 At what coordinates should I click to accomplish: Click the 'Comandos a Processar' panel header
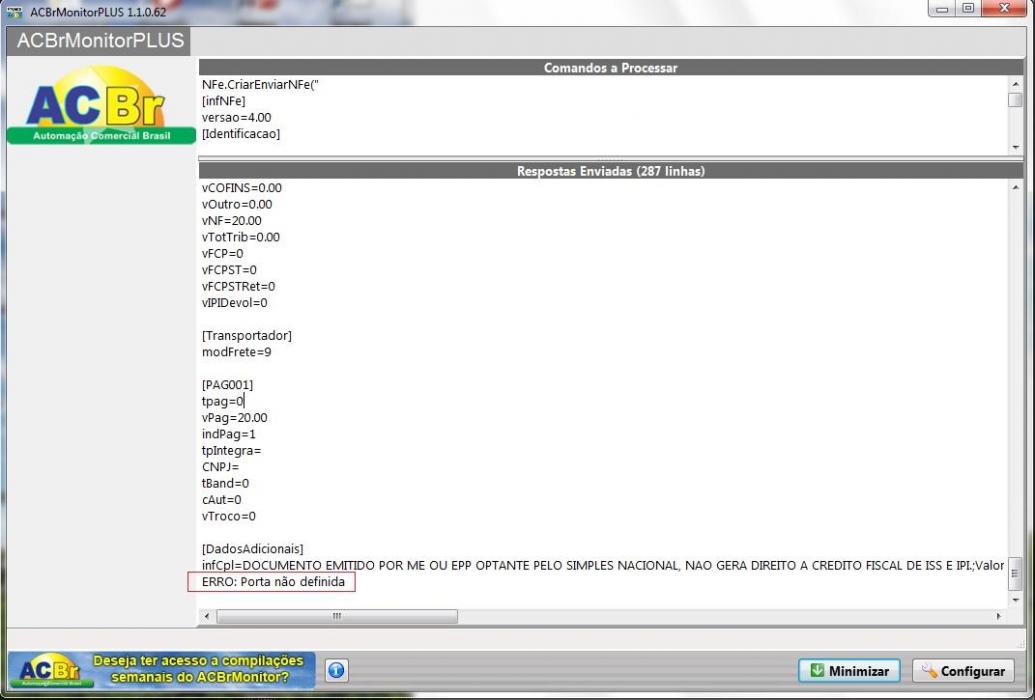click(611, 67)
